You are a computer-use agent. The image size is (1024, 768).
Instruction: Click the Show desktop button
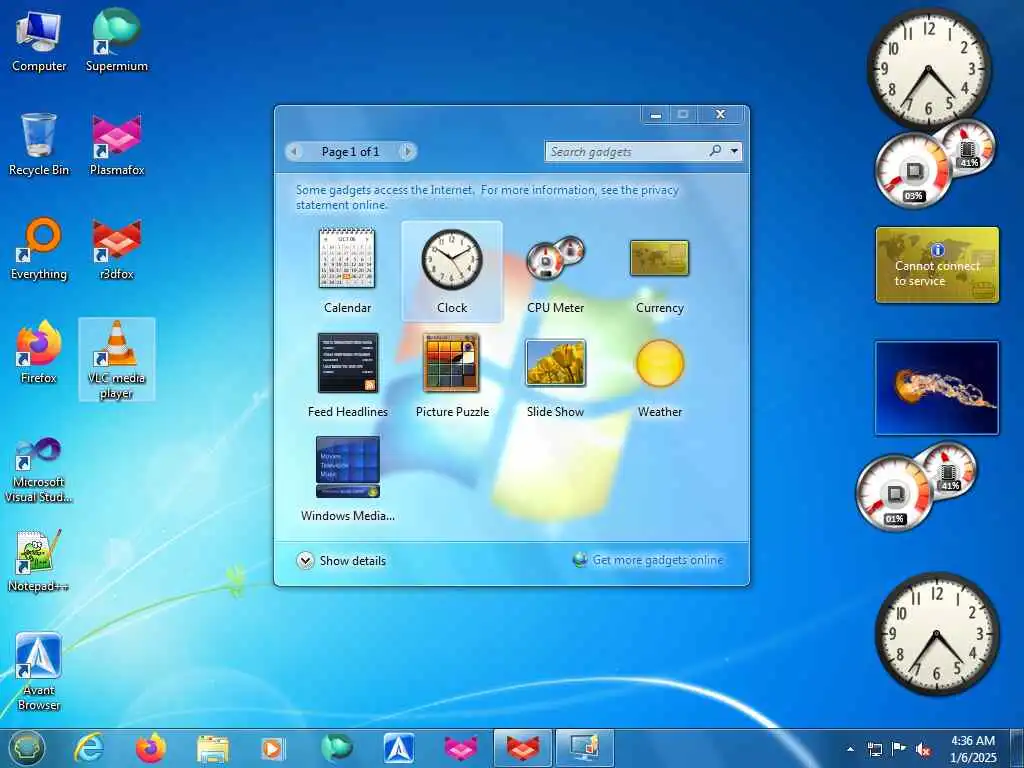[1017, 748]
